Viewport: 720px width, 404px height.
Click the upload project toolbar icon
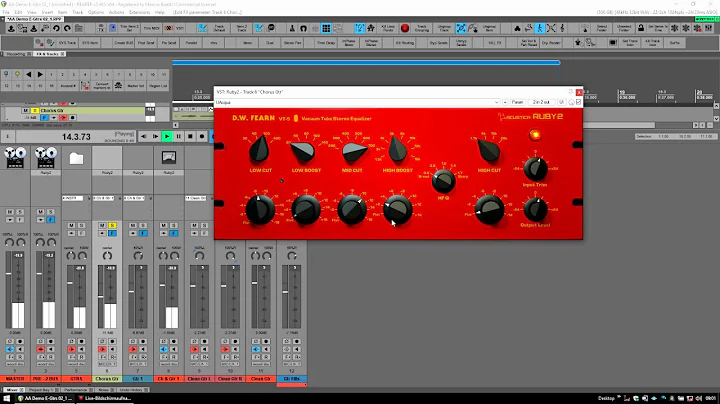[x=11, y=28]
